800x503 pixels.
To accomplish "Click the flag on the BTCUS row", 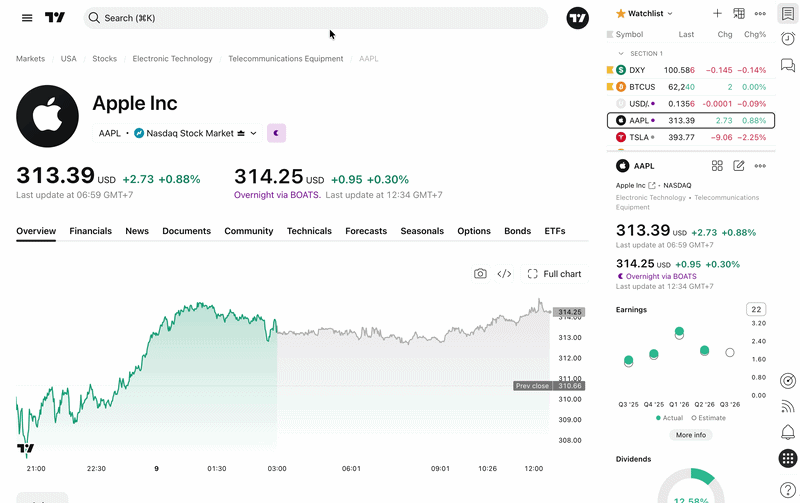I will click(x=610, y=87).
